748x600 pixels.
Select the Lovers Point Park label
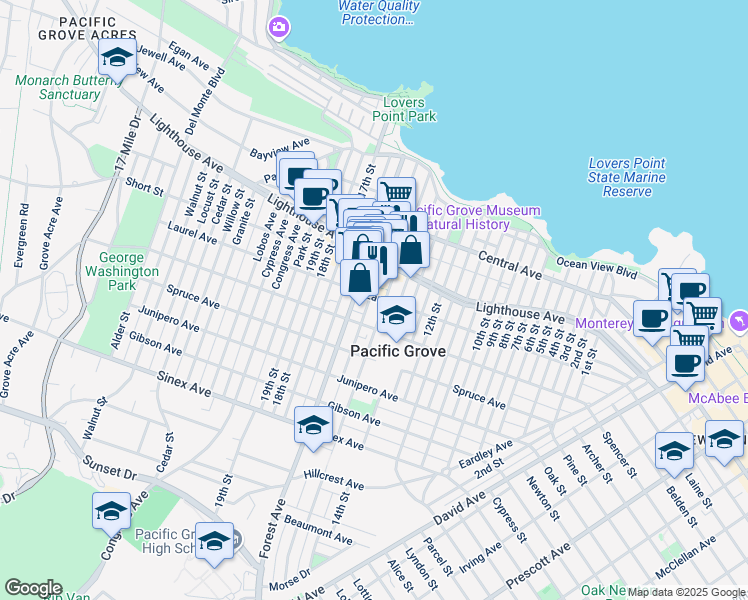tap(404, 109)
